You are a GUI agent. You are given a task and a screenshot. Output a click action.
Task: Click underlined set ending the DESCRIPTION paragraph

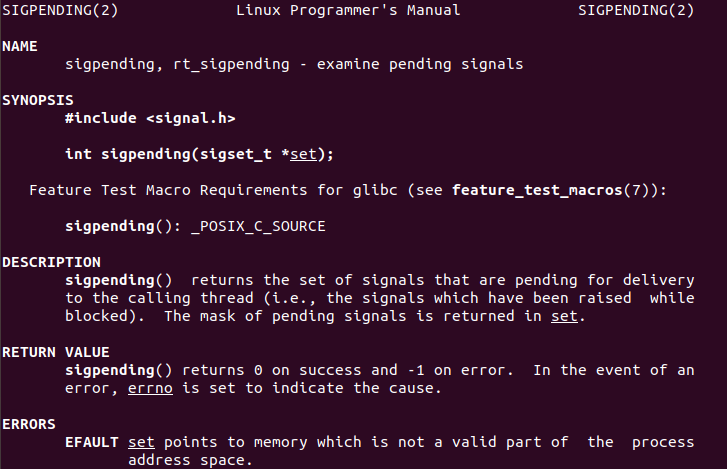pos(564,316)
